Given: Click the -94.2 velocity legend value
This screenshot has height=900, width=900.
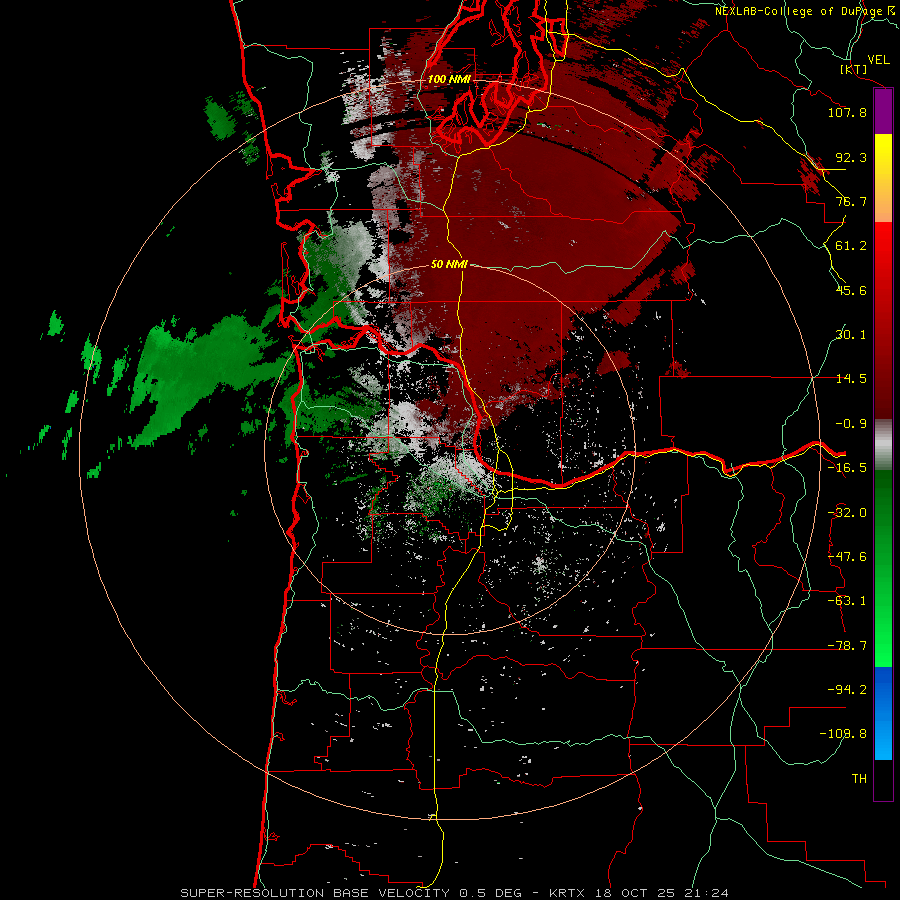Looking at the screenshot, I should (x=847, y=690).
